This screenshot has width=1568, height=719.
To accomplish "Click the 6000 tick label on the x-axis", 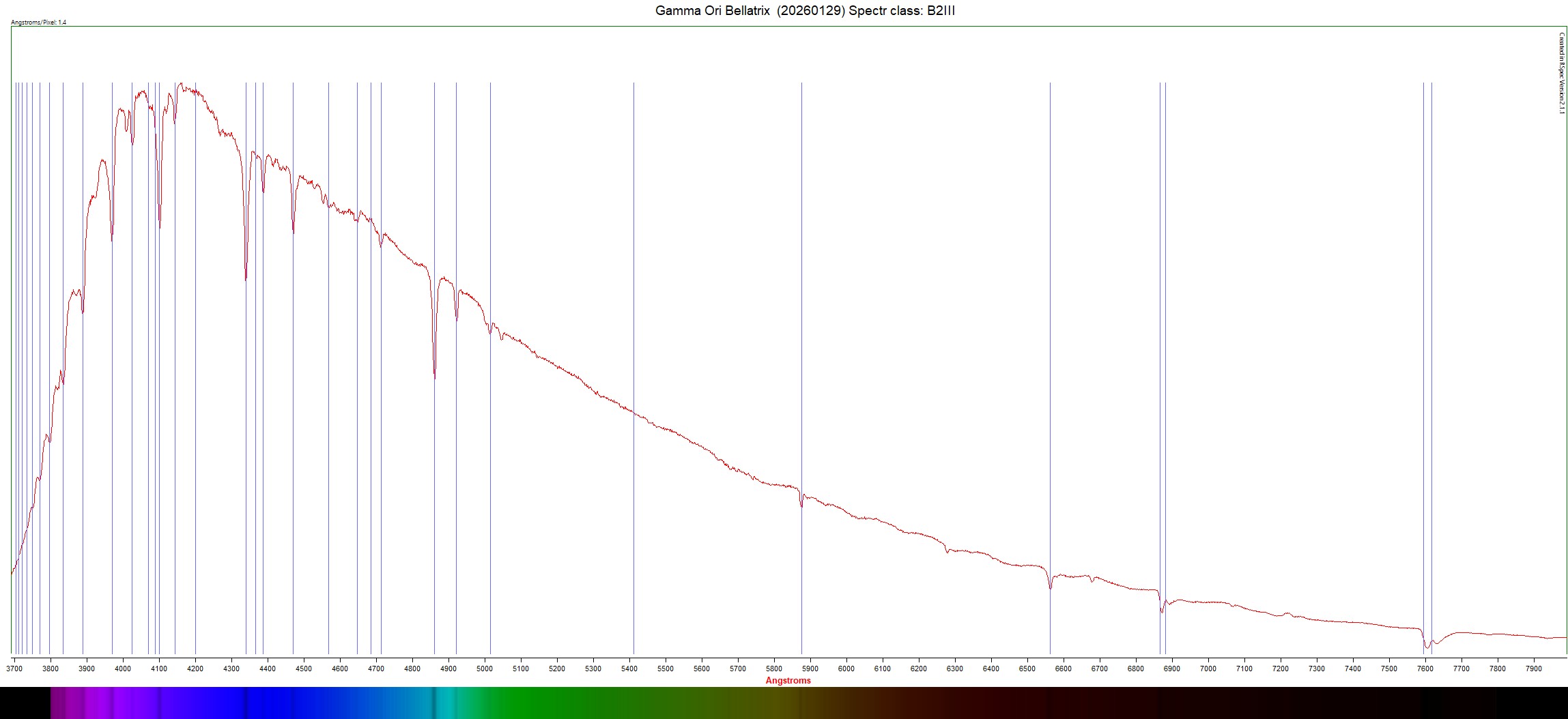I will click(846, 669).
